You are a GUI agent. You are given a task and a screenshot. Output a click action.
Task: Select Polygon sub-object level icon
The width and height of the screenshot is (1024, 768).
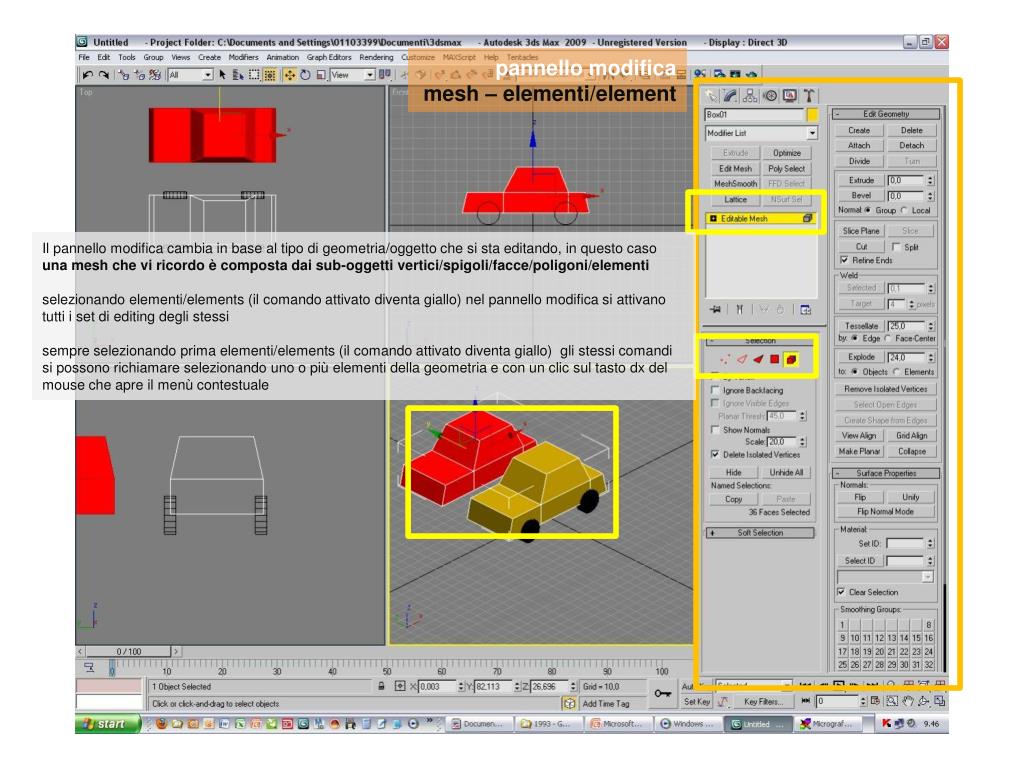point(775,359)
